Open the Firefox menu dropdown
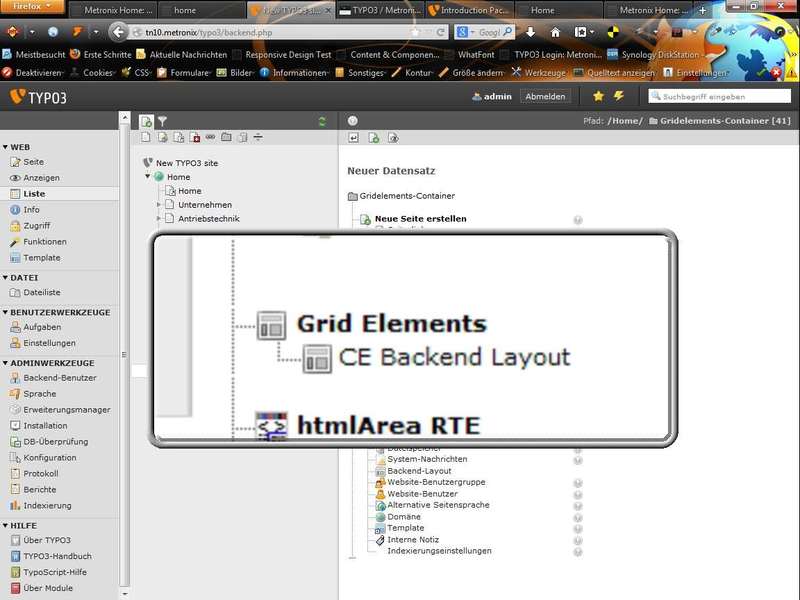Image resolution: width=800 pixels, height=600 pixels. 32,7
